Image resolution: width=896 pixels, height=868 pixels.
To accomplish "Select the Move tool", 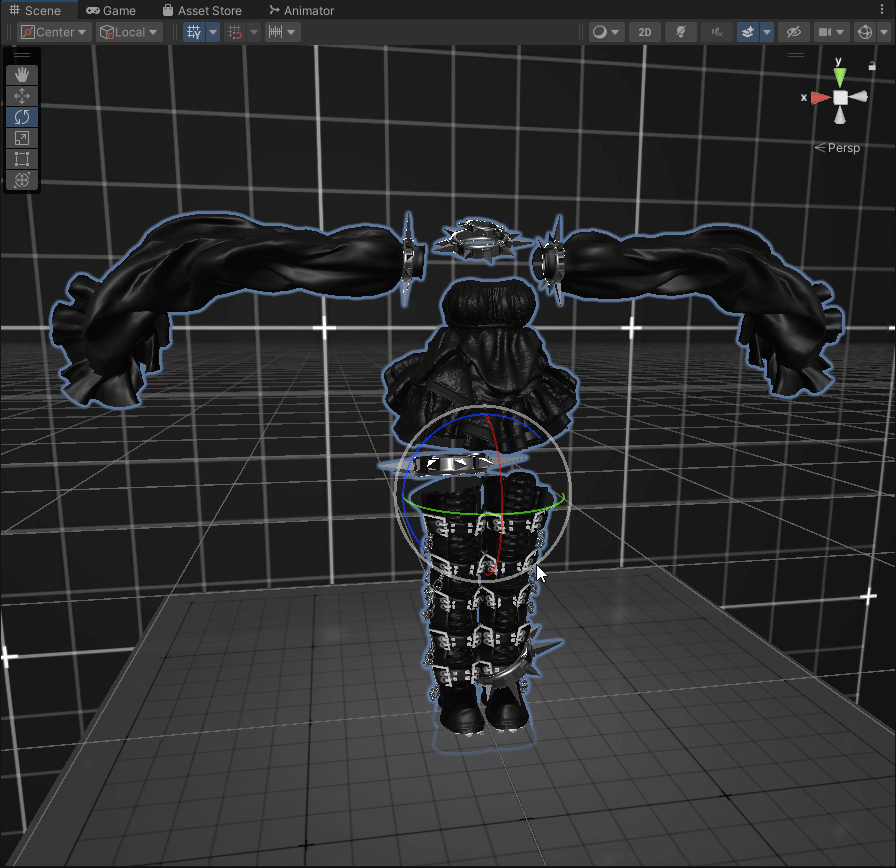I will 21,96.
